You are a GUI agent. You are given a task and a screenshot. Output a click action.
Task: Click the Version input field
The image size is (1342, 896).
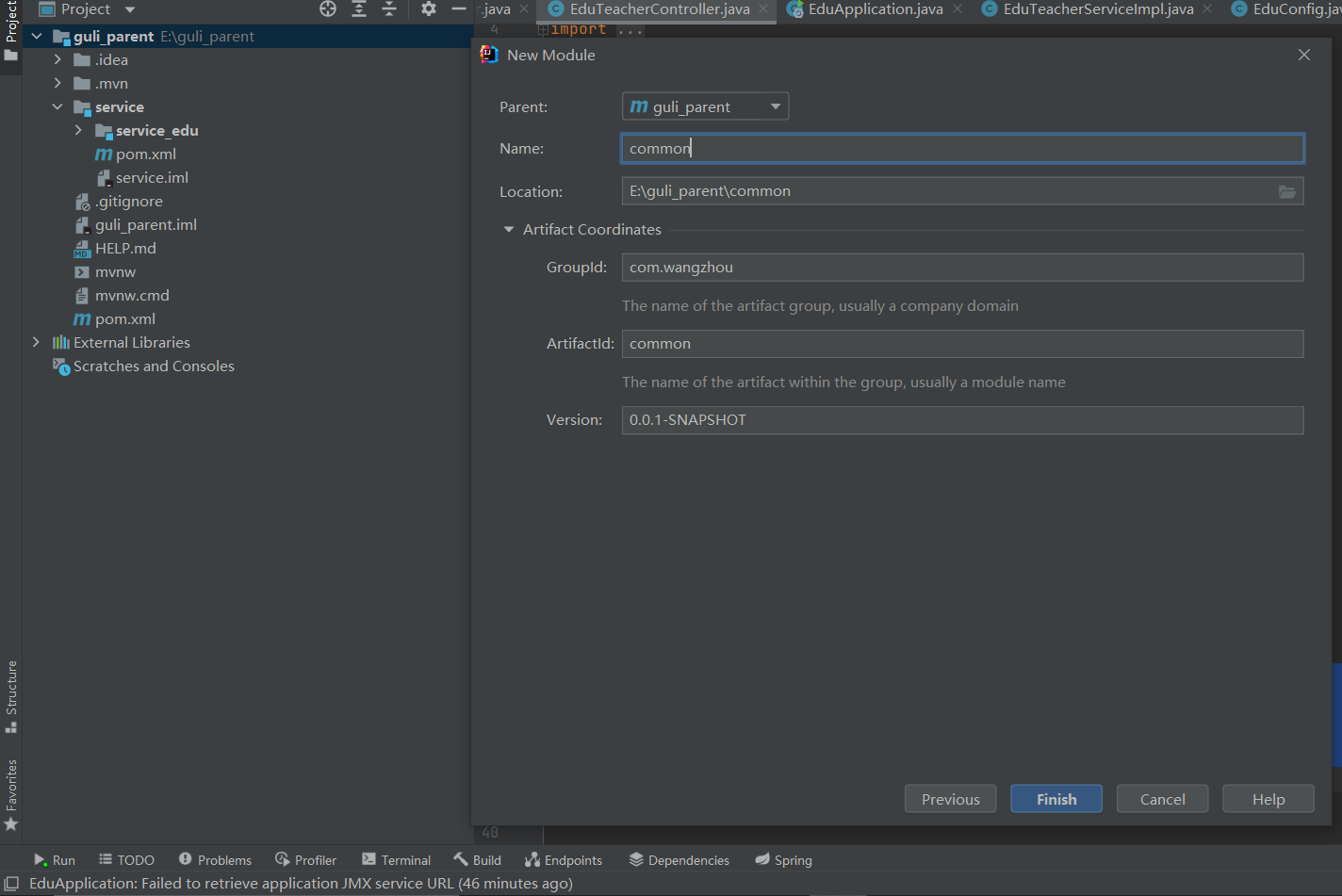point(962,419)
